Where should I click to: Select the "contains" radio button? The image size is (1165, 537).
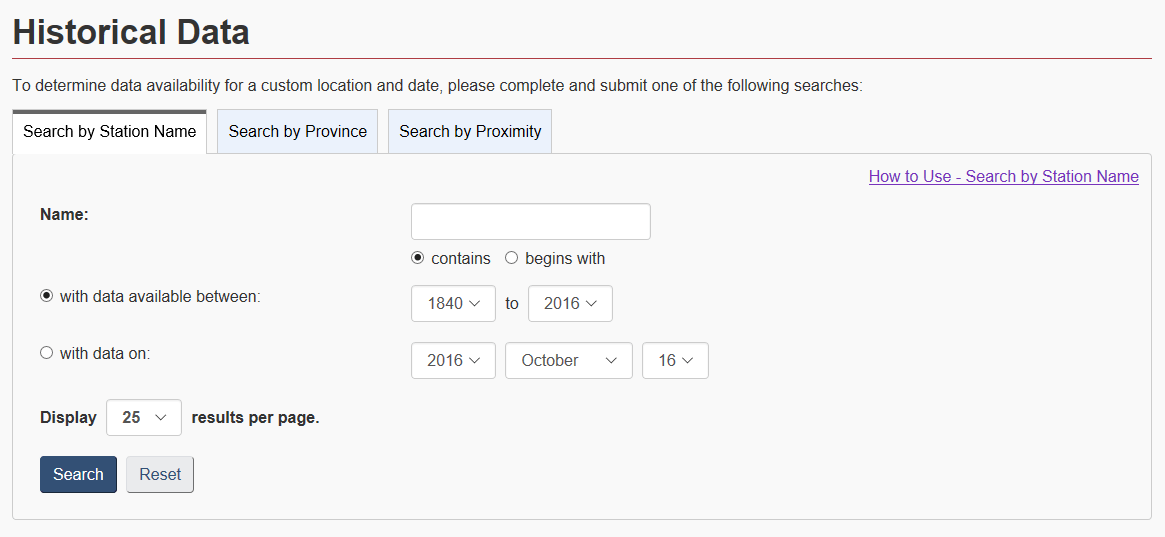[x=418, y=258]
